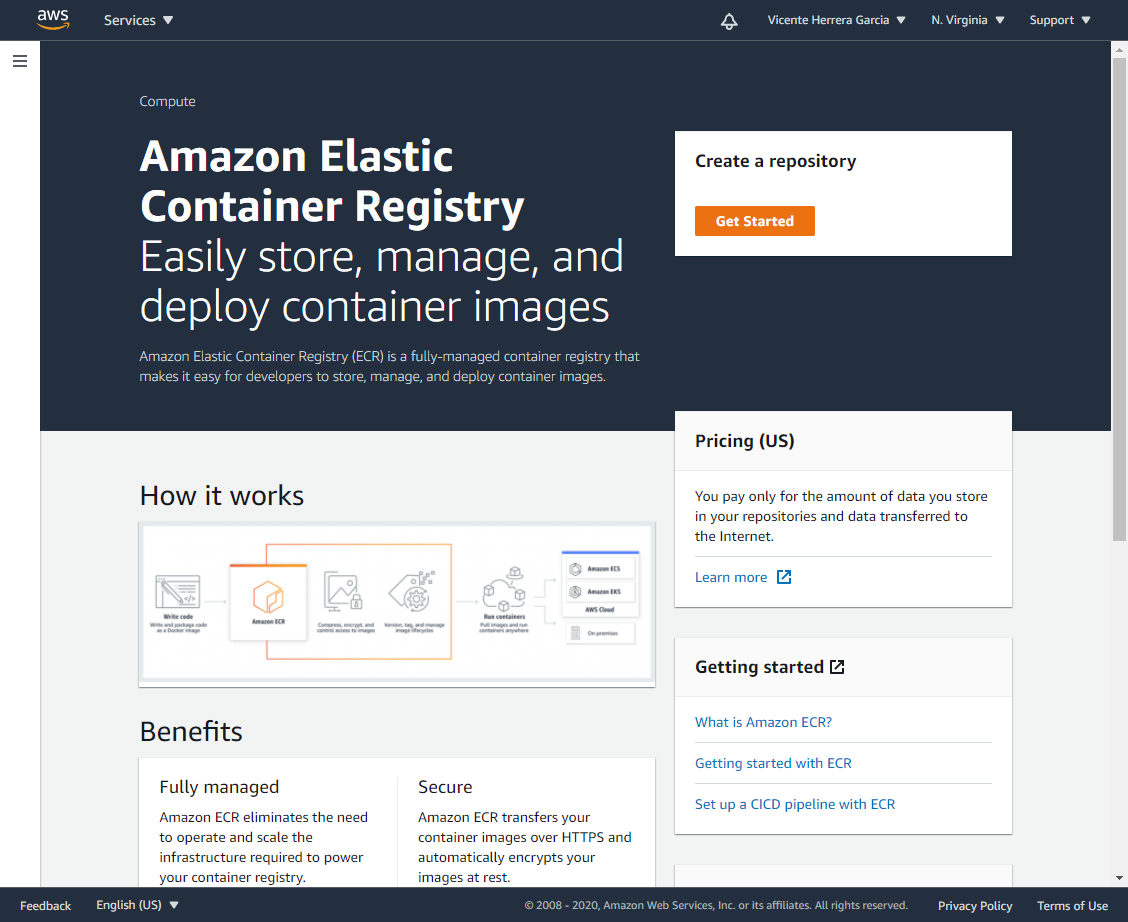
Task: Click the Amazon ECR icon in diagram
Action: pyautogui.click(x=268, y=597)
